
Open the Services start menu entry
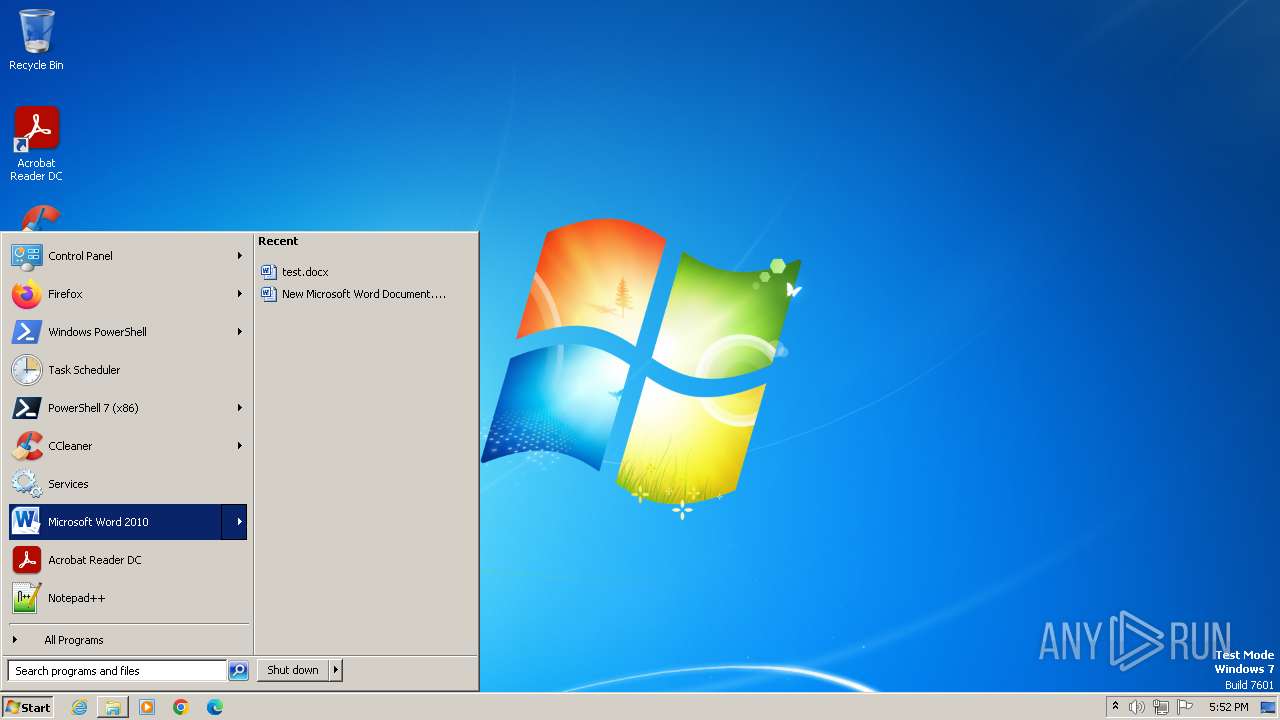pos(128,484)
